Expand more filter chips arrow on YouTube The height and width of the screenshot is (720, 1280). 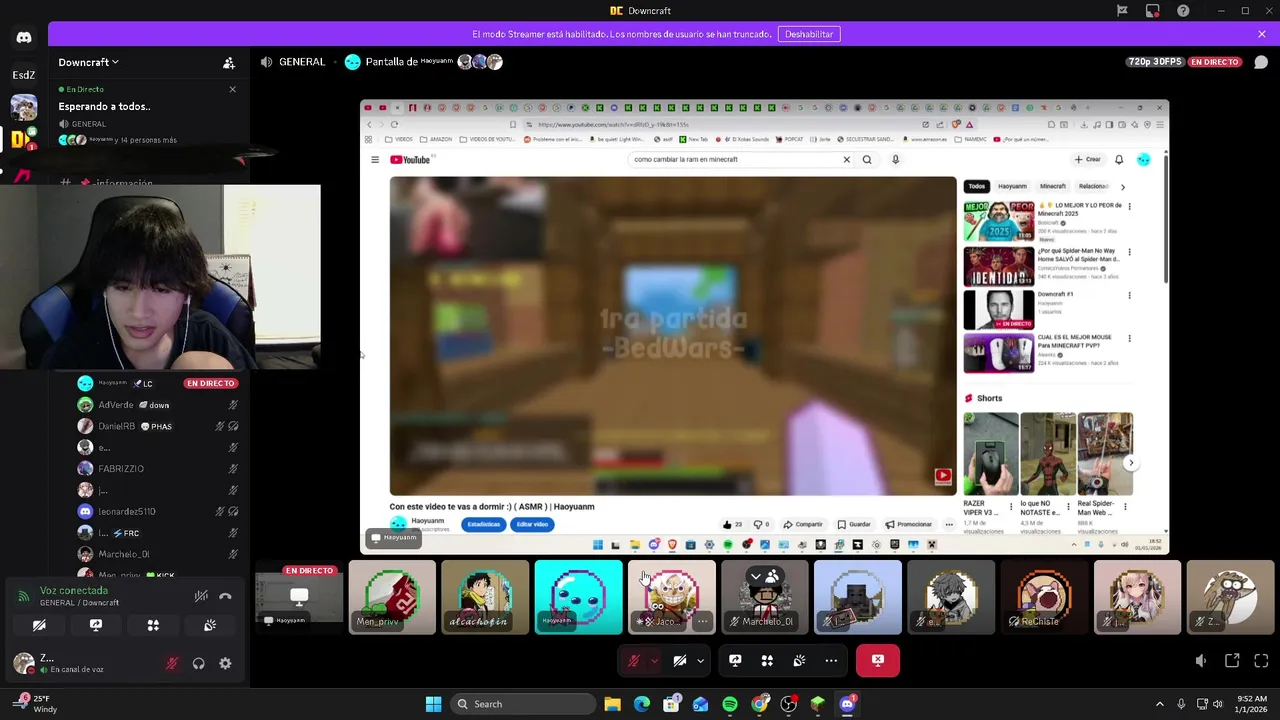click(1123, 187)
